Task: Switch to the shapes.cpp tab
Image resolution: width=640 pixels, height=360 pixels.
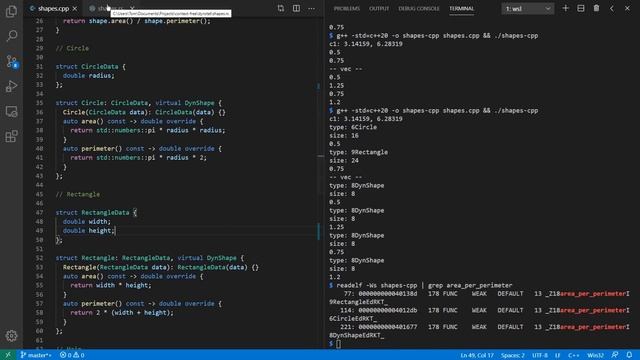Action: (53, 8)
